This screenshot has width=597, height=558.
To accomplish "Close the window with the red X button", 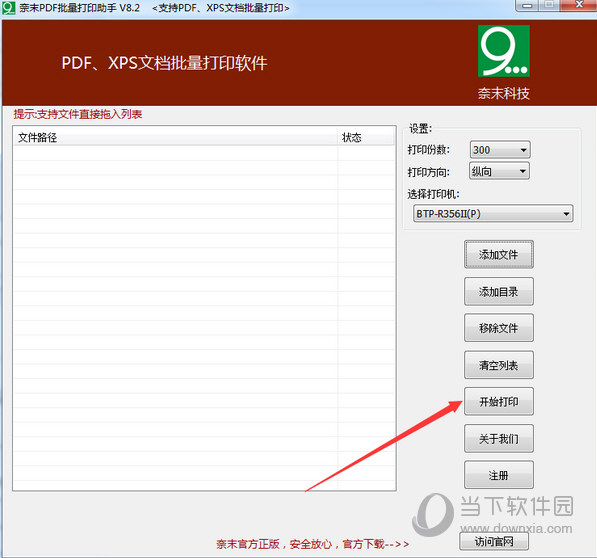I will point(579,5).
